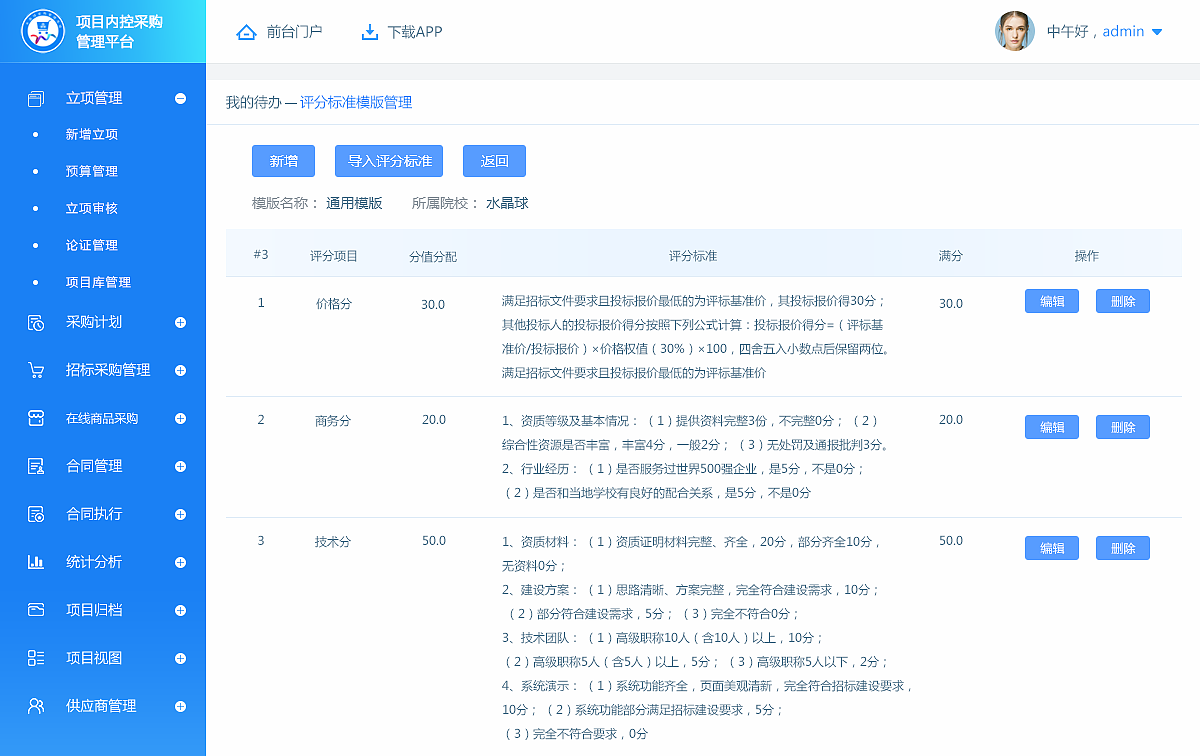The height and width of the screenshot is (756, 1200).
Task: Click the 导入评分标准 button
Action: [x=388, y=160]
